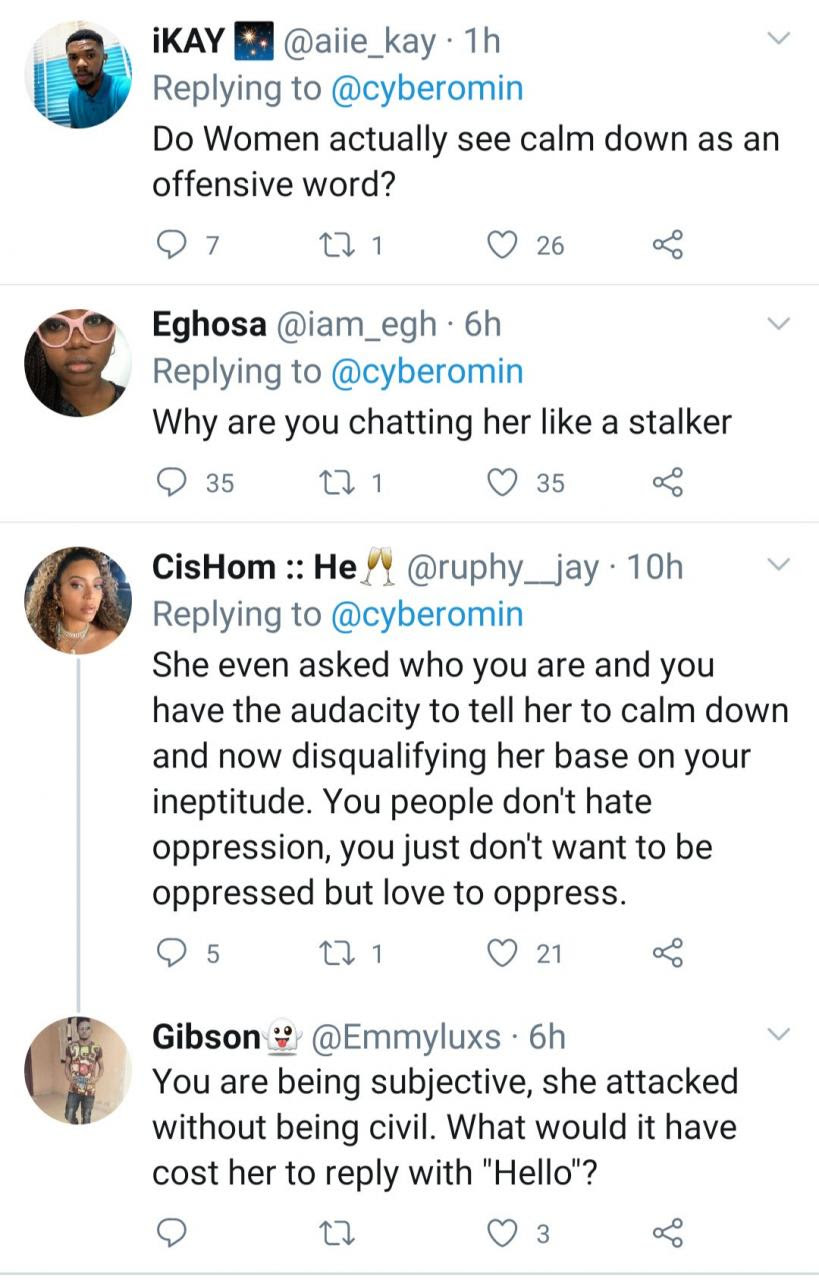Open @cyberomin link in CisHom's reply

(427, 613)
